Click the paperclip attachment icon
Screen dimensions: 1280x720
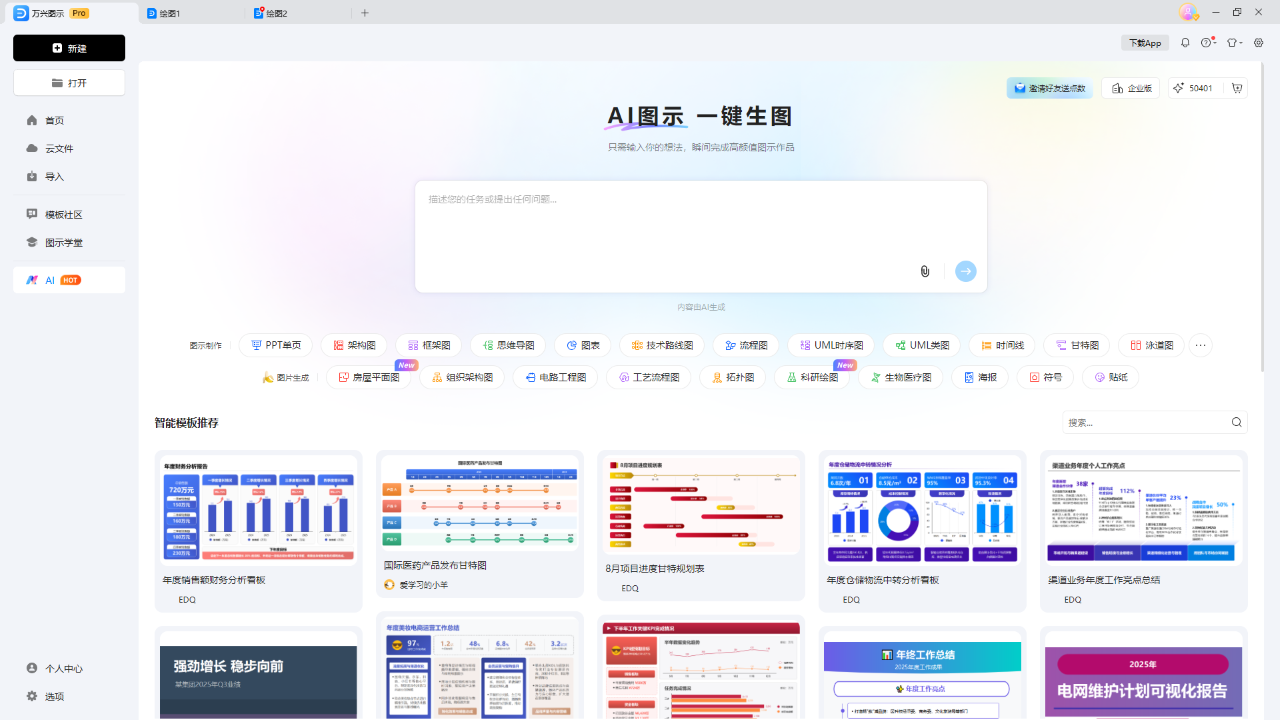925,271
